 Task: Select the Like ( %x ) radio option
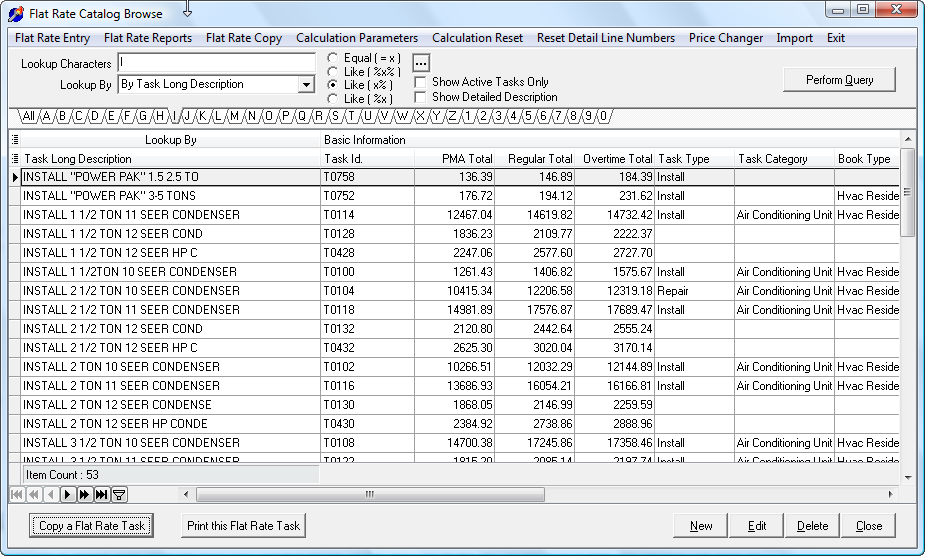pos(333,99)
